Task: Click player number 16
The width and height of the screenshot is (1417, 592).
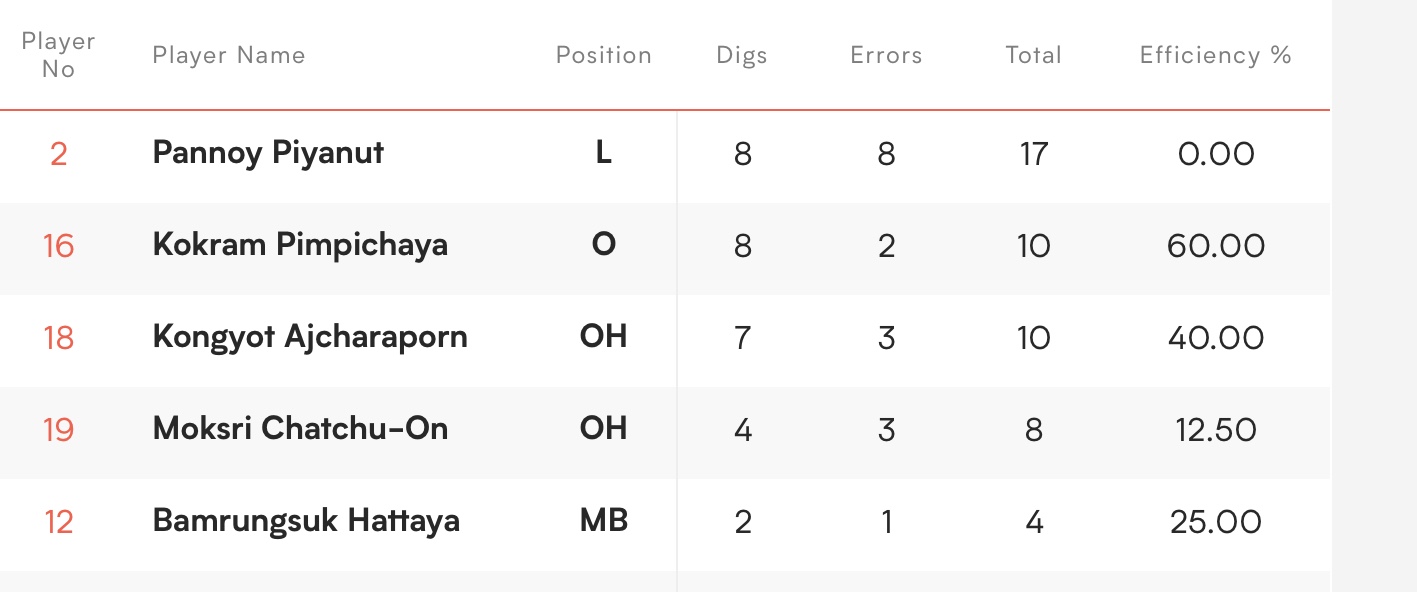Action: 58,246
